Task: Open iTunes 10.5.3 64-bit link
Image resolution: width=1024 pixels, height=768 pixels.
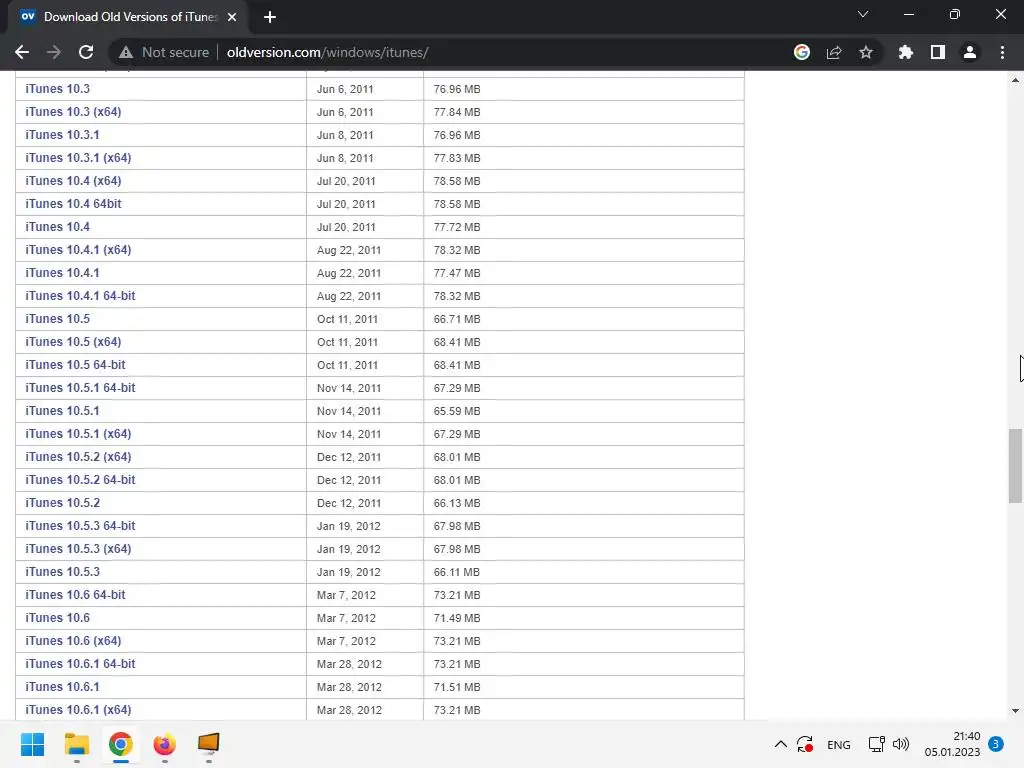Action: [80, 525]
